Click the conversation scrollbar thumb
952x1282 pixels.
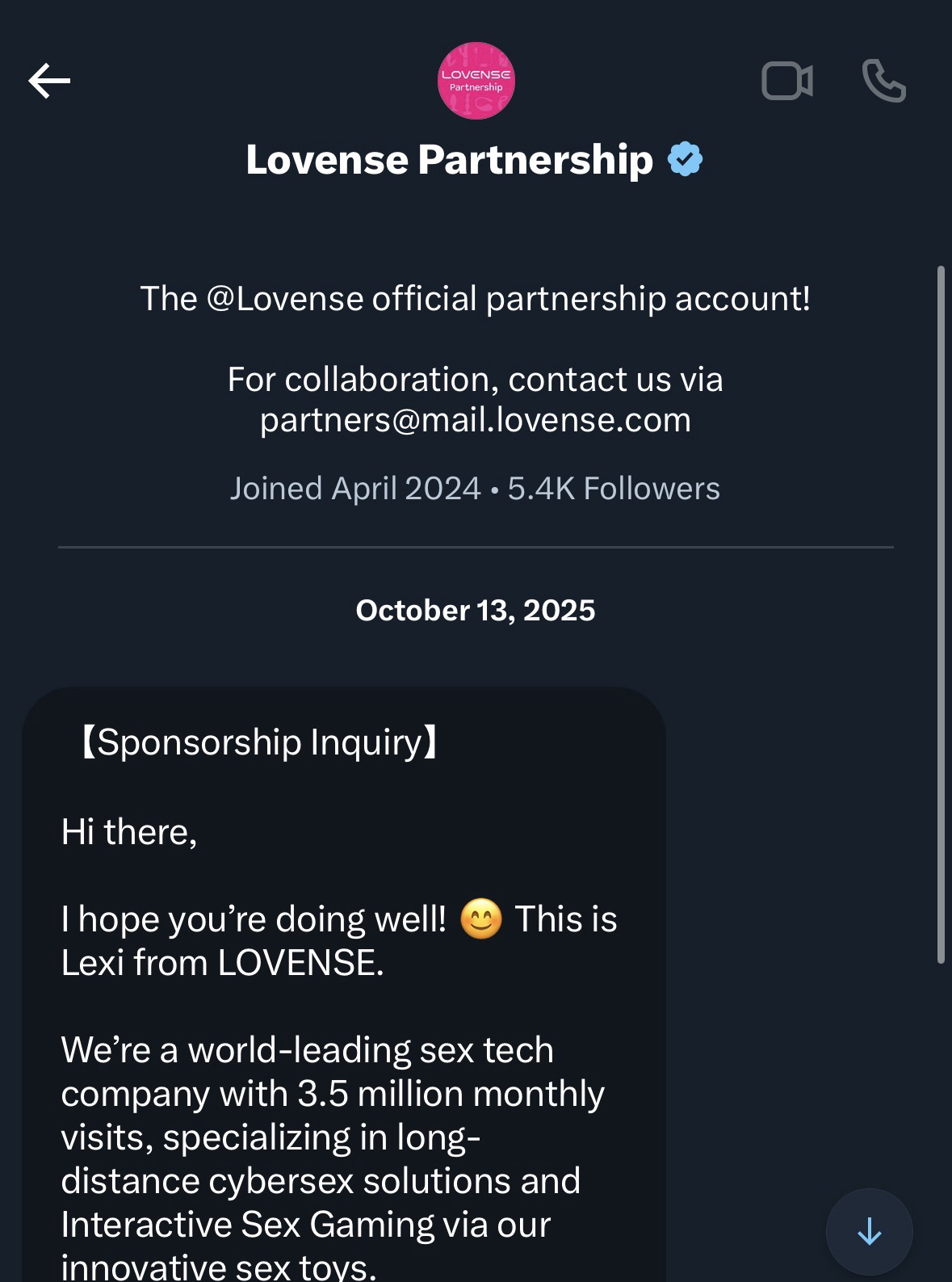940,614
